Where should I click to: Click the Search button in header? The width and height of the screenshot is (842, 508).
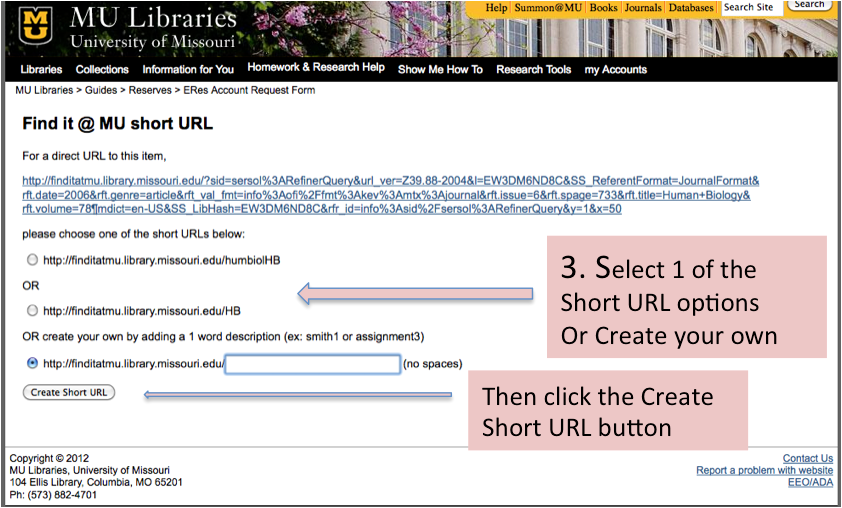[809, 5]
